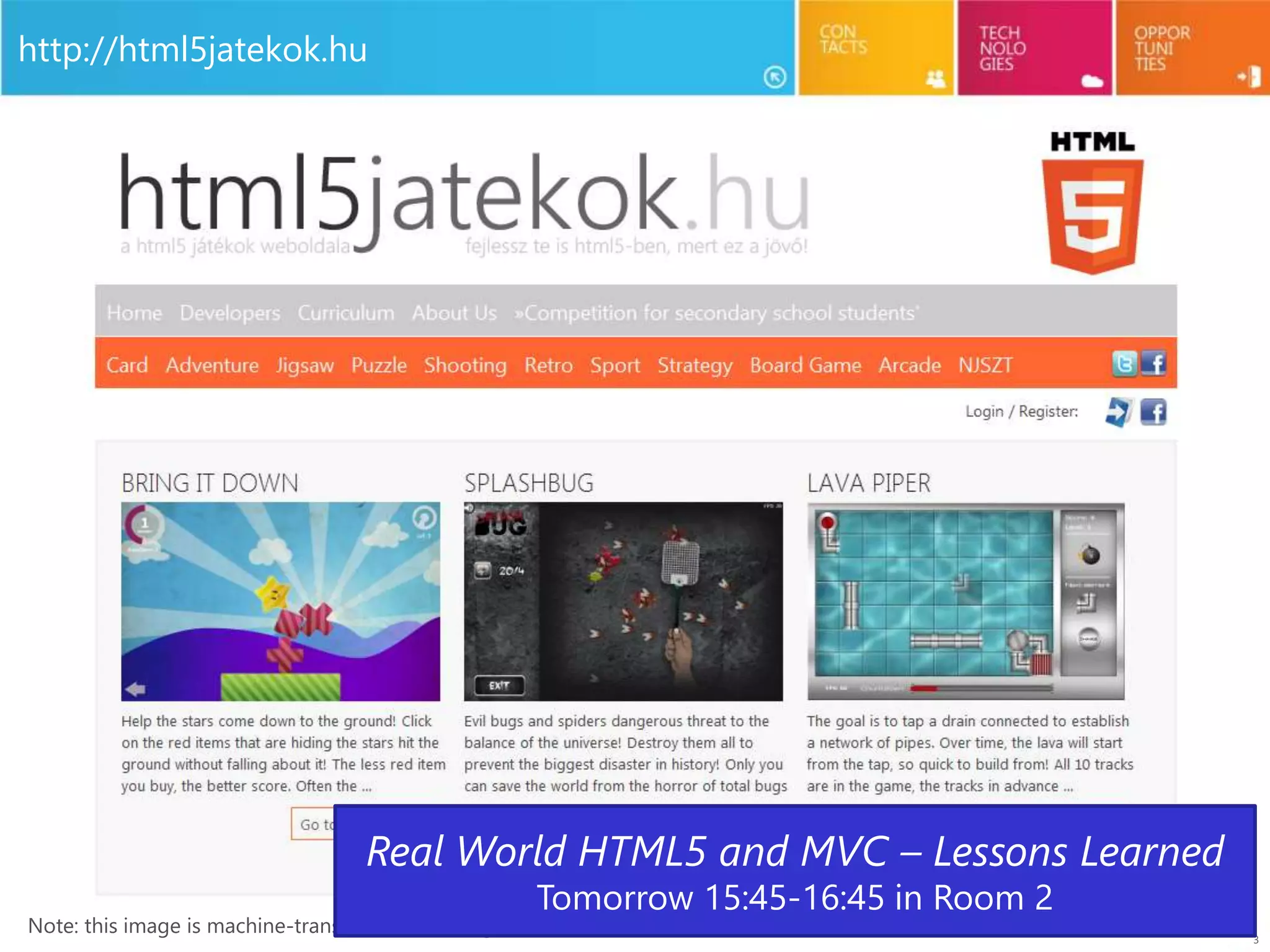The image size is (1270, 952).
Task: Open the Curriculum menu item
Action: coord(345,313)
